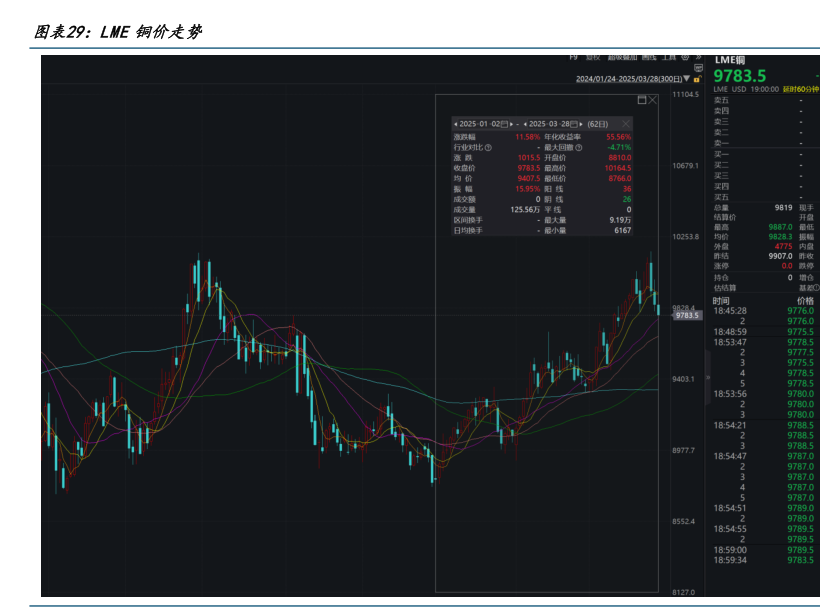Viewport: 820px width, 610px height.
Task: Click the LME铜 title in the quote panel
Action: coord(730,60)
